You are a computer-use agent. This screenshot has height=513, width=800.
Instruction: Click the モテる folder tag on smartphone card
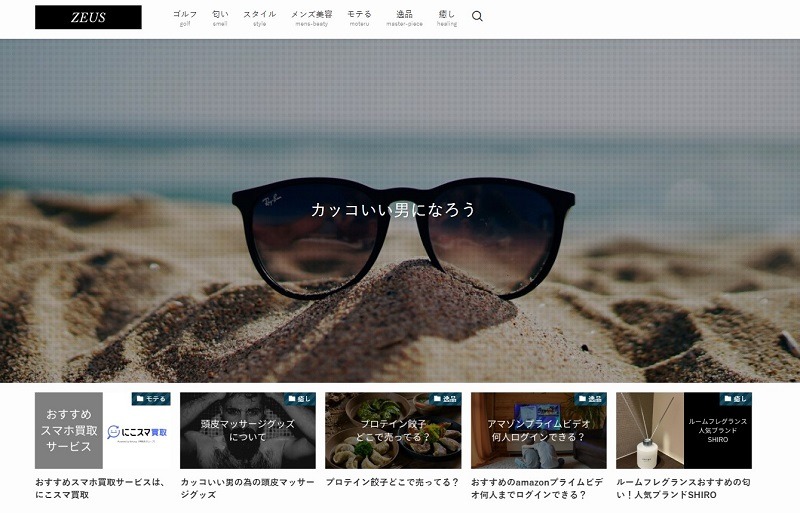151,399
